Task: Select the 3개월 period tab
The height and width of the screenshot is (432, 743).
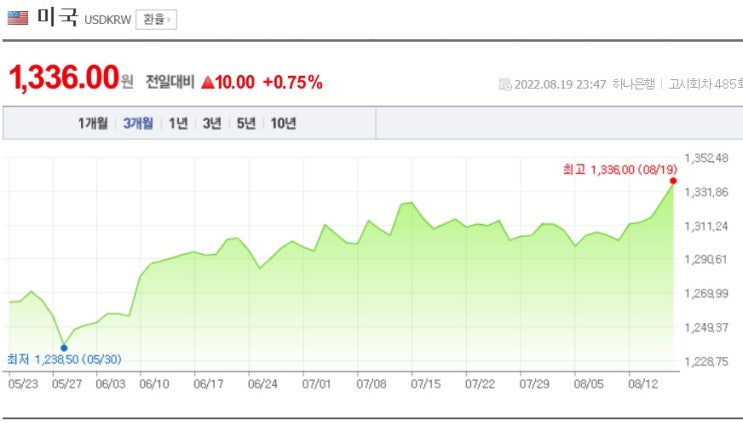Action: pos(138,123)
